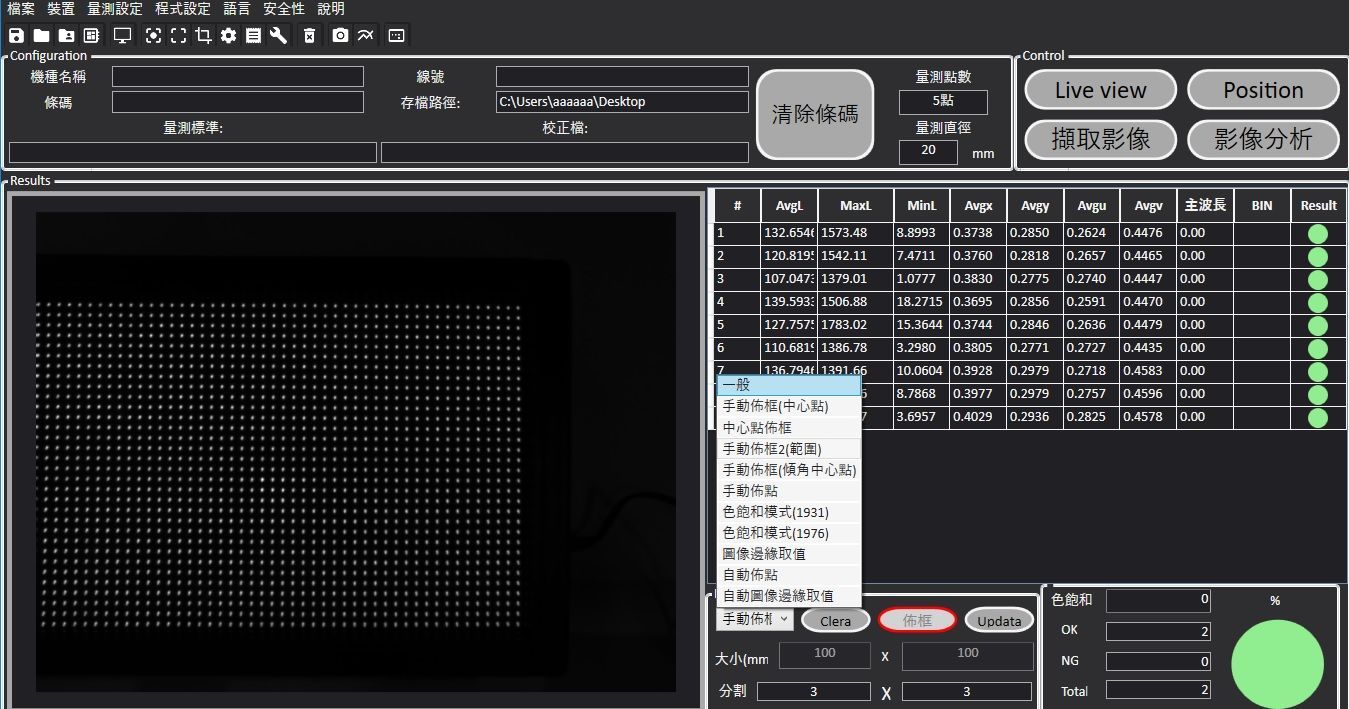1349x709 pixels.
Task: Click the crop tool toolbar icon
Action: pos(203,35)
